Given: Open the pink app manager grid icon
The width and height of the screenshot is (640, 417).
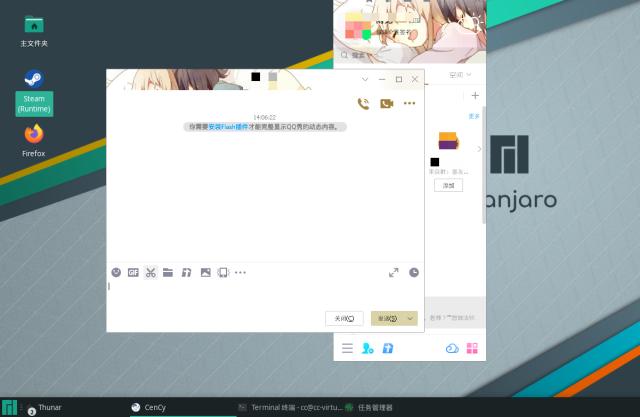Looking at the screenshot, I should point(472,348).
